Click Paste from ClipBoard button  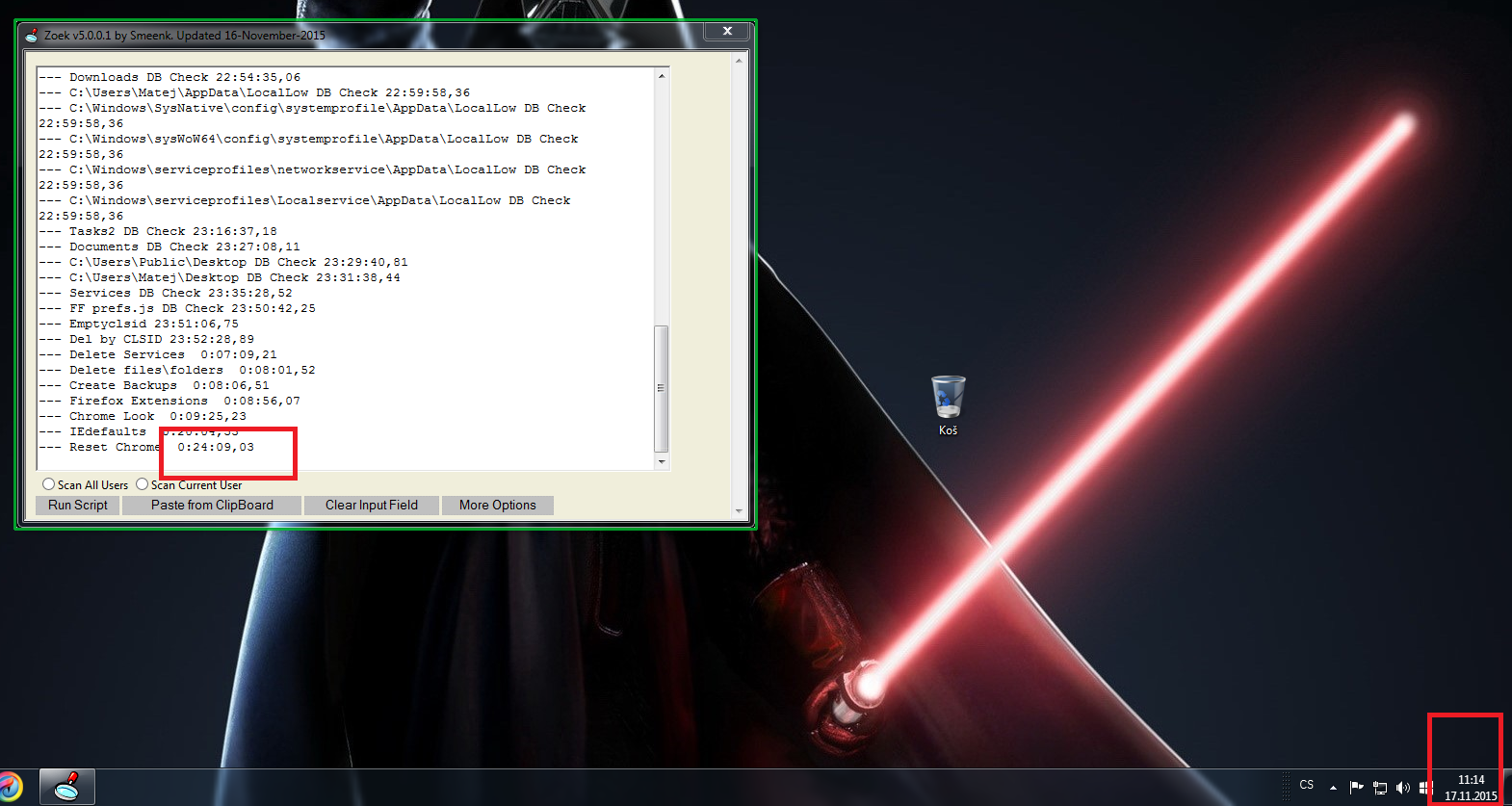212,505
